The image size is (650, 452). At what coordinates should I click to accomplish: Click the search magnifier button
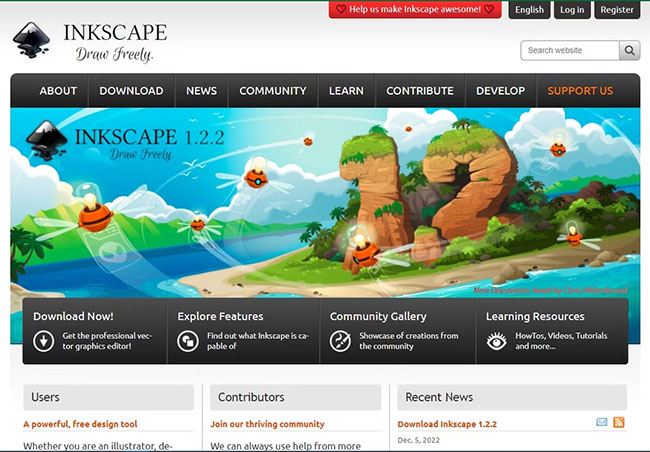[x=629, y=51]
